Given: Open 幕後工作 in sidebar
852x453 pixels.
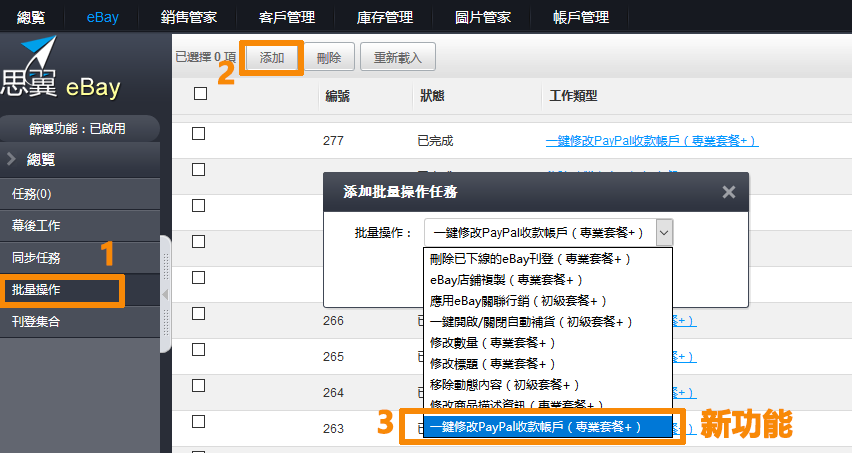Looking at the screenshot, I should [80, 225].
